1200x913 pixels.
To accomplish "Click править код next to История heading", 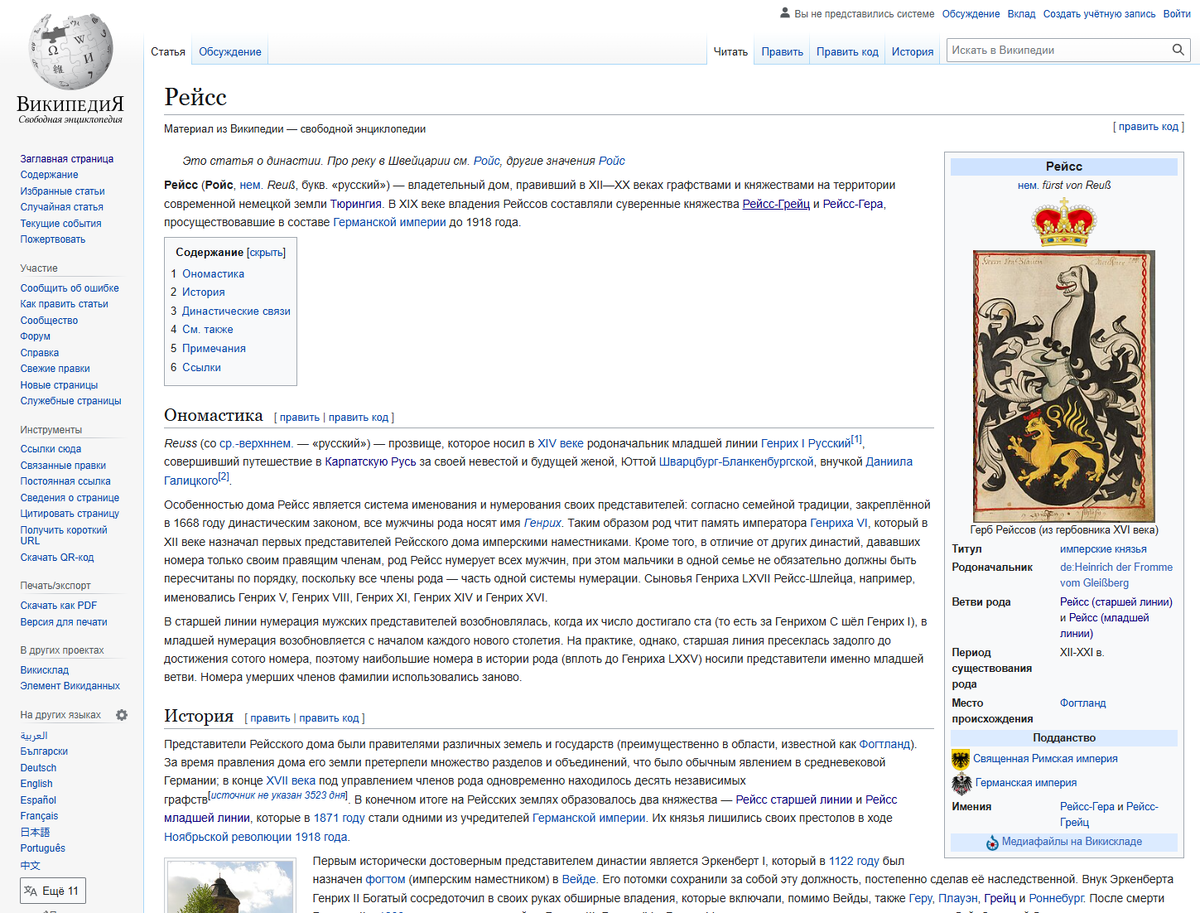I will tap(330, 718).
